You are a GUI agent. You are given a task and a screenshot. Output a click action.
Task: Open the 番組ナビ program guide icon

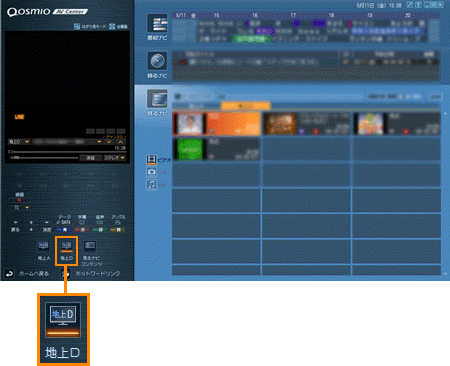157,23
